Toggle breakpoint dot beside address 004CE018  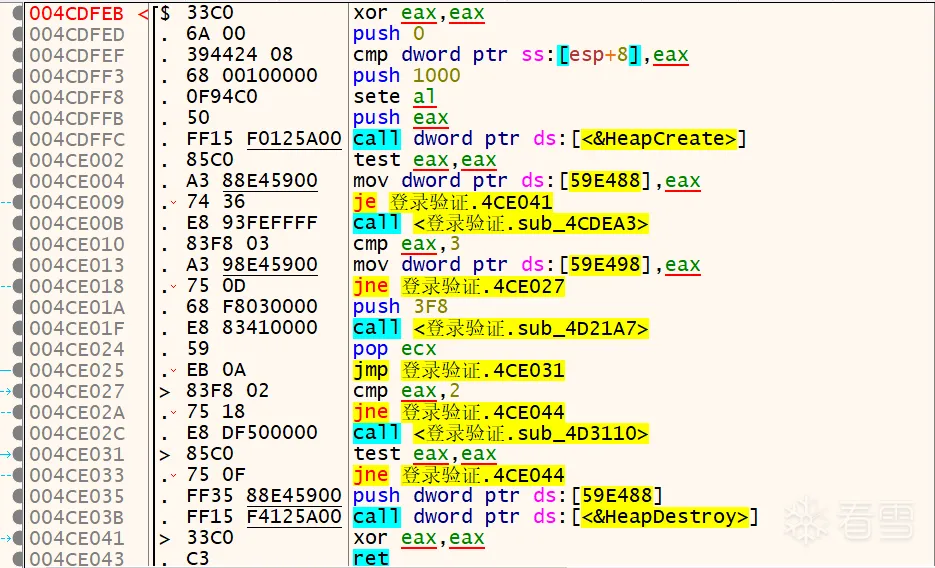[x=17, y=286]
